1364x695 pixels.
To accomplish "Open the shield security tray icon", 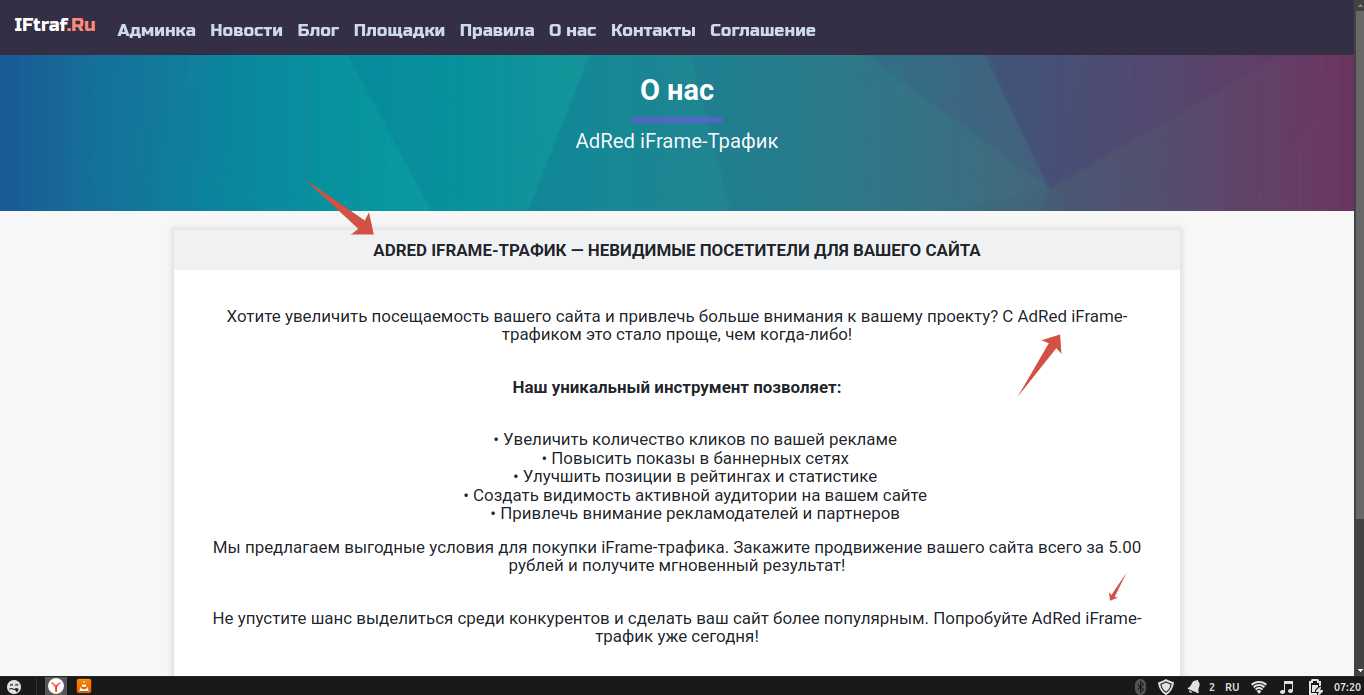I will (x=1166, y=687).
